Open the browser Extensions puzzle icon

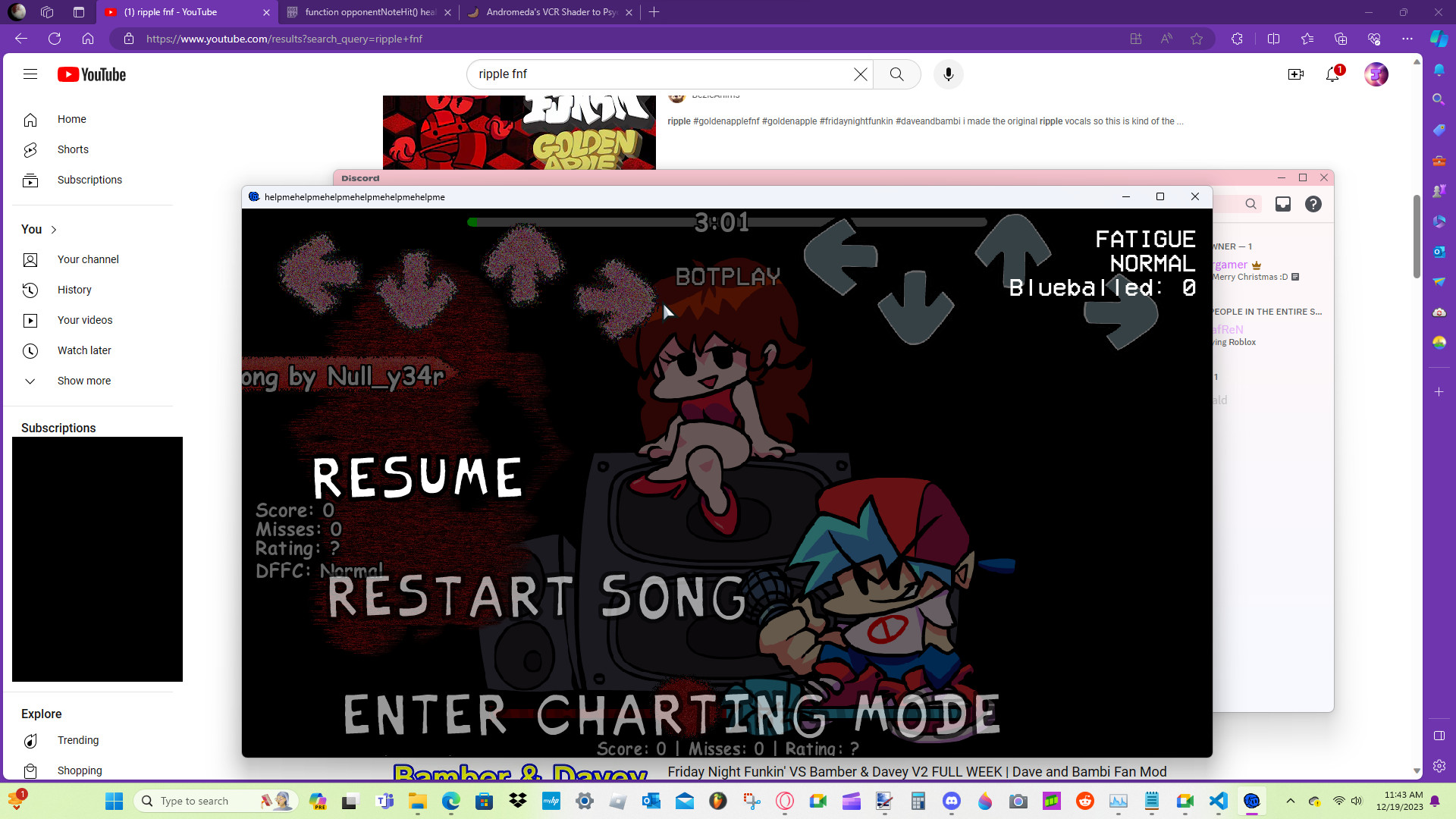[1238, 39]
